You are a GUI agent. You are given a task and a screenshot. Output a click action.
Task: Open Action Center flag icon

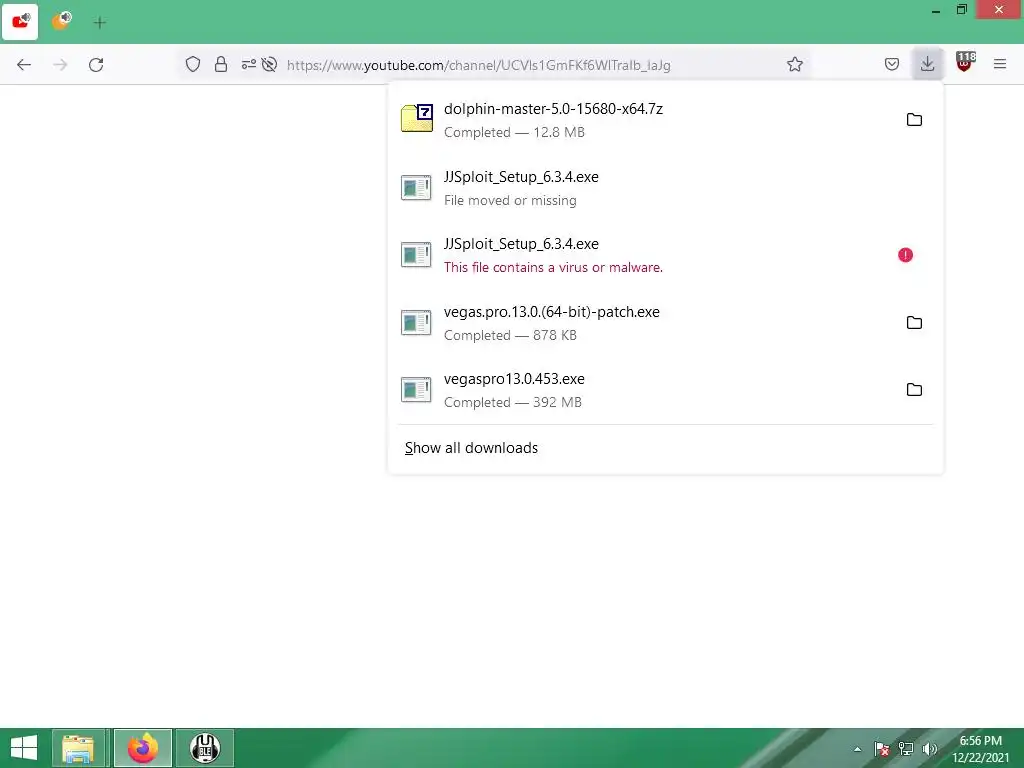pyautogui.click(x=882, y=749)
